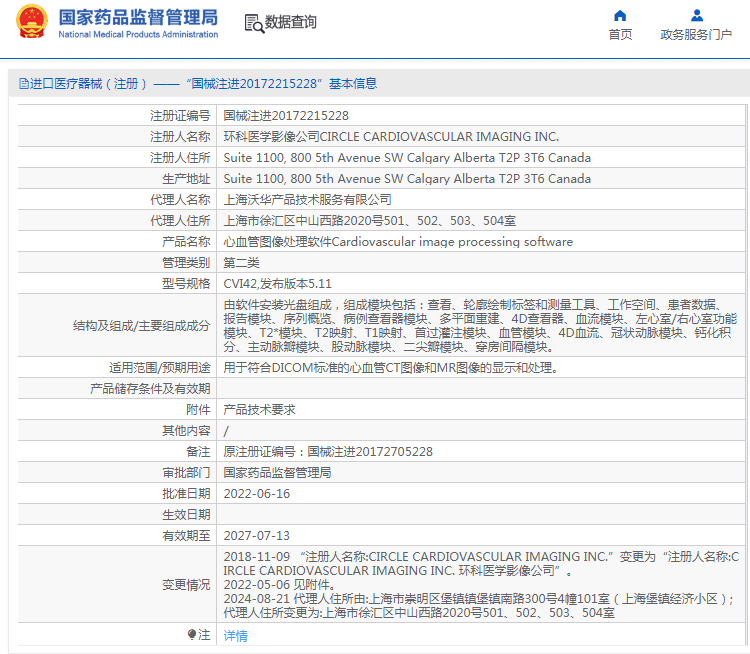
Task: Click 管理类别 label
Action: [x=186, y=263]
